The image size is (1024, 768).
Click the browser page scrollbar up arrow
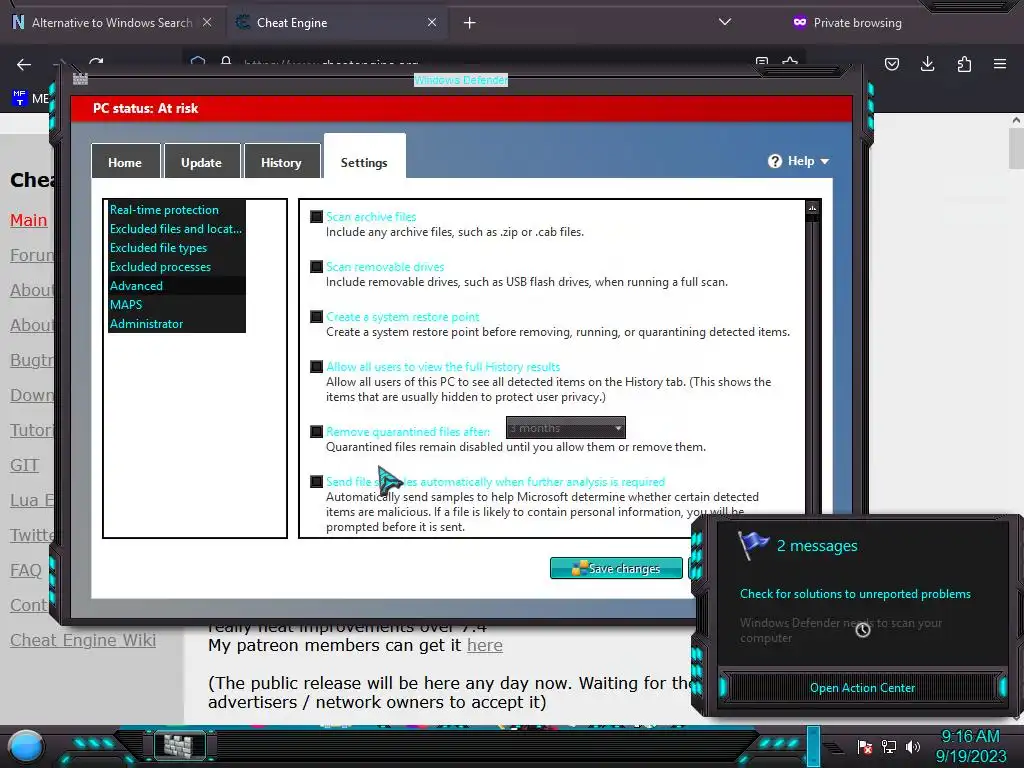[x=1016, y=120]
